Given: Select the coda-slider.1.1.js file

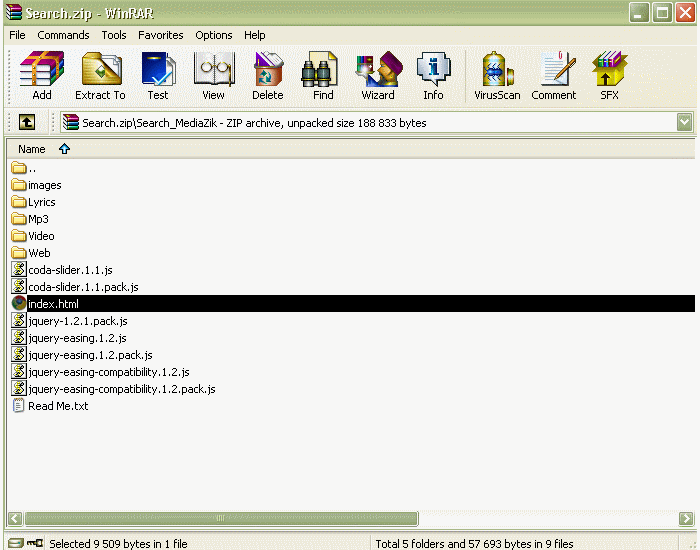Looking at the screenshot, I should pyautogui.click(x=70, y=270).
